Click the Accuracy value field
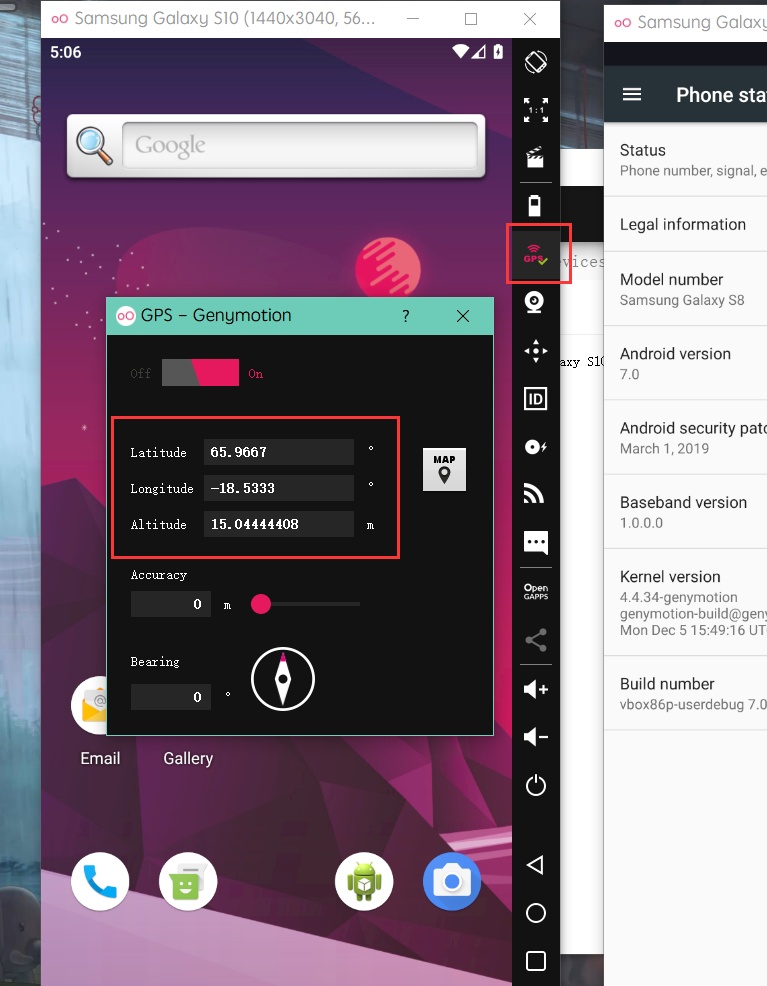 (170, 604)
